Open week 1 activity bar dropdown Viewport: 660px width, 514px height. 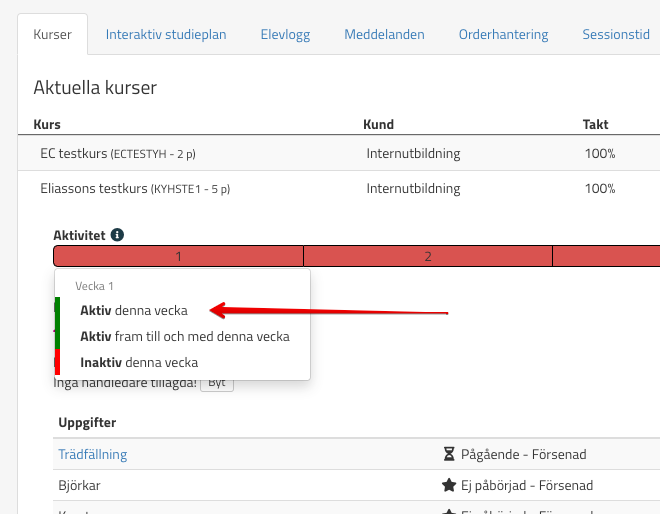pos(178,256)
